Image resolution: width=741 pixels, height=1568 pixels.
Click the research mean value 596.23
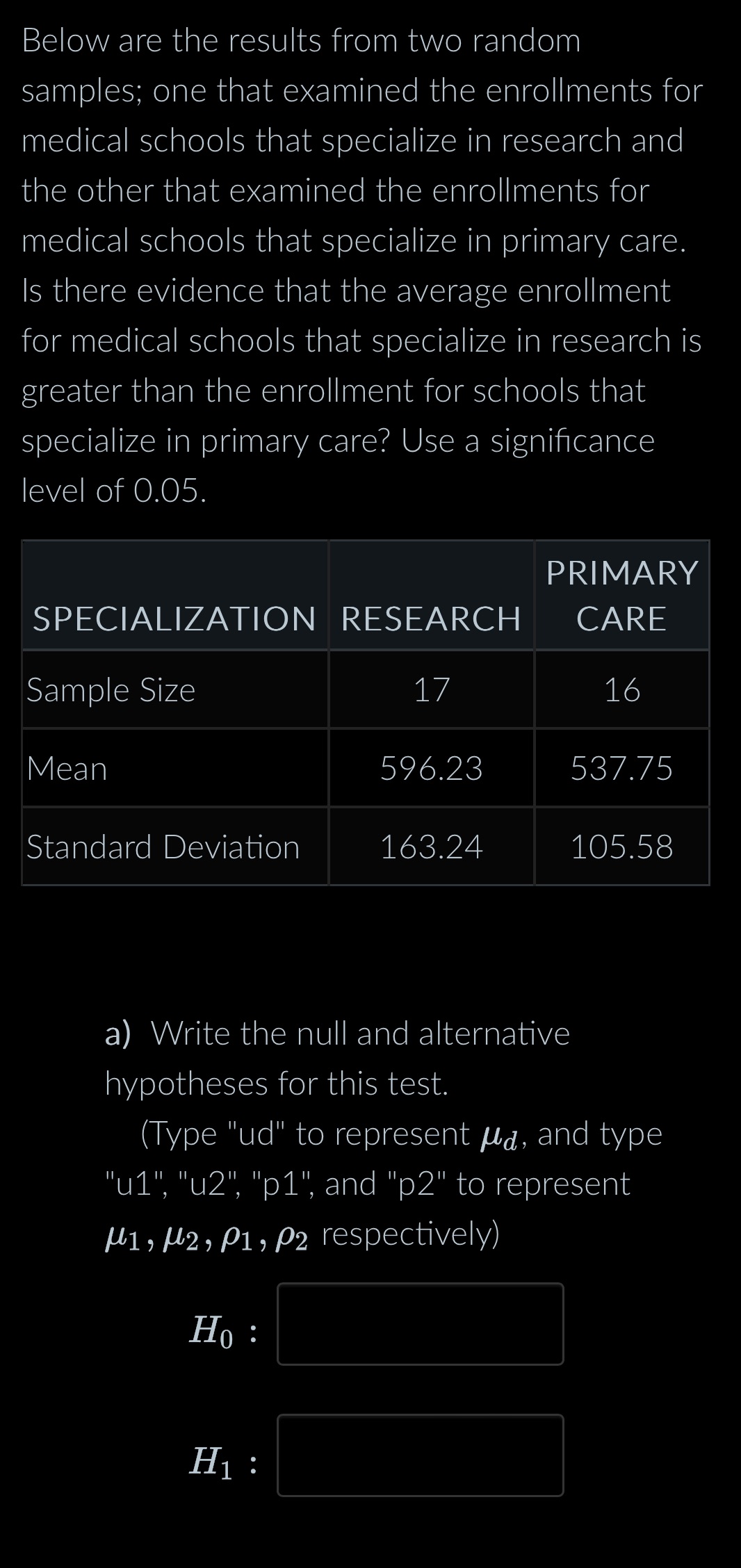click(431, 769)
